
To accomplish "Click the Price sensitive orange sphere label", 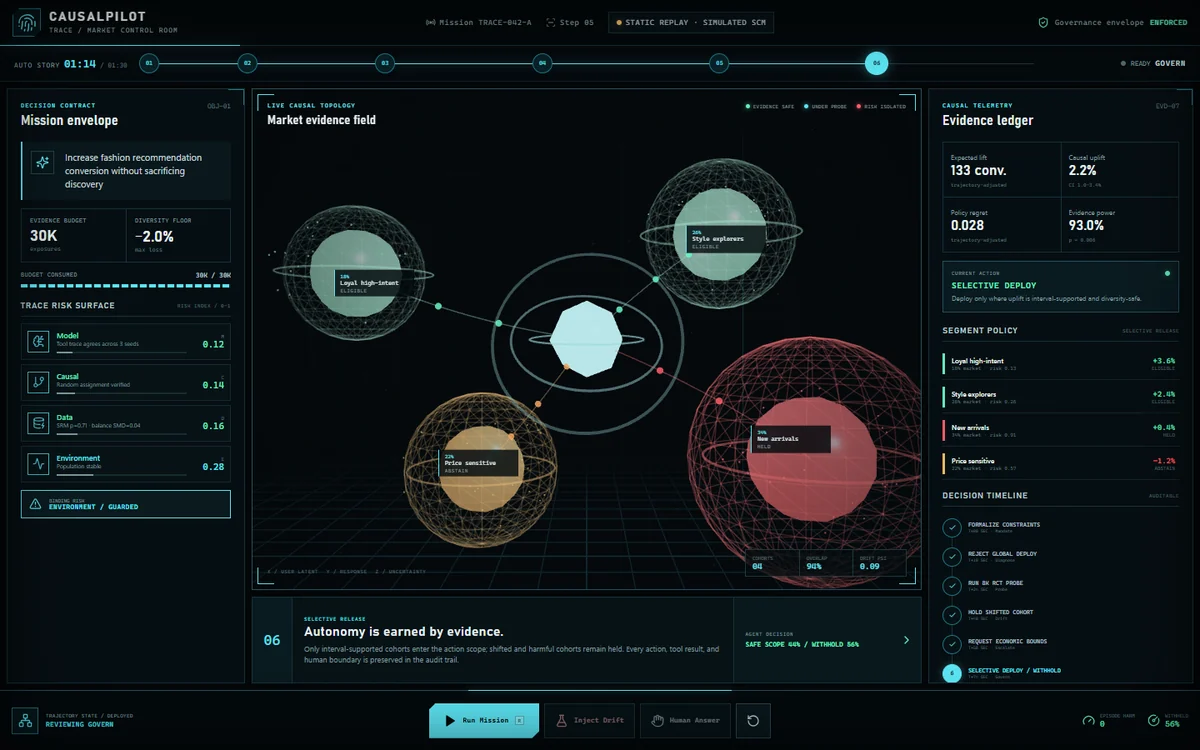I will [x=479, y=463].
